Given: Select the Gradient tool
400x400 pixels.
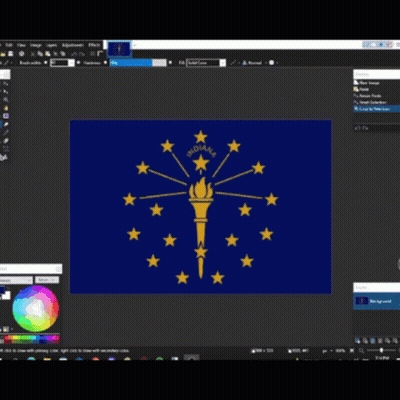Looking at the screenshot, I should (6, 116).
